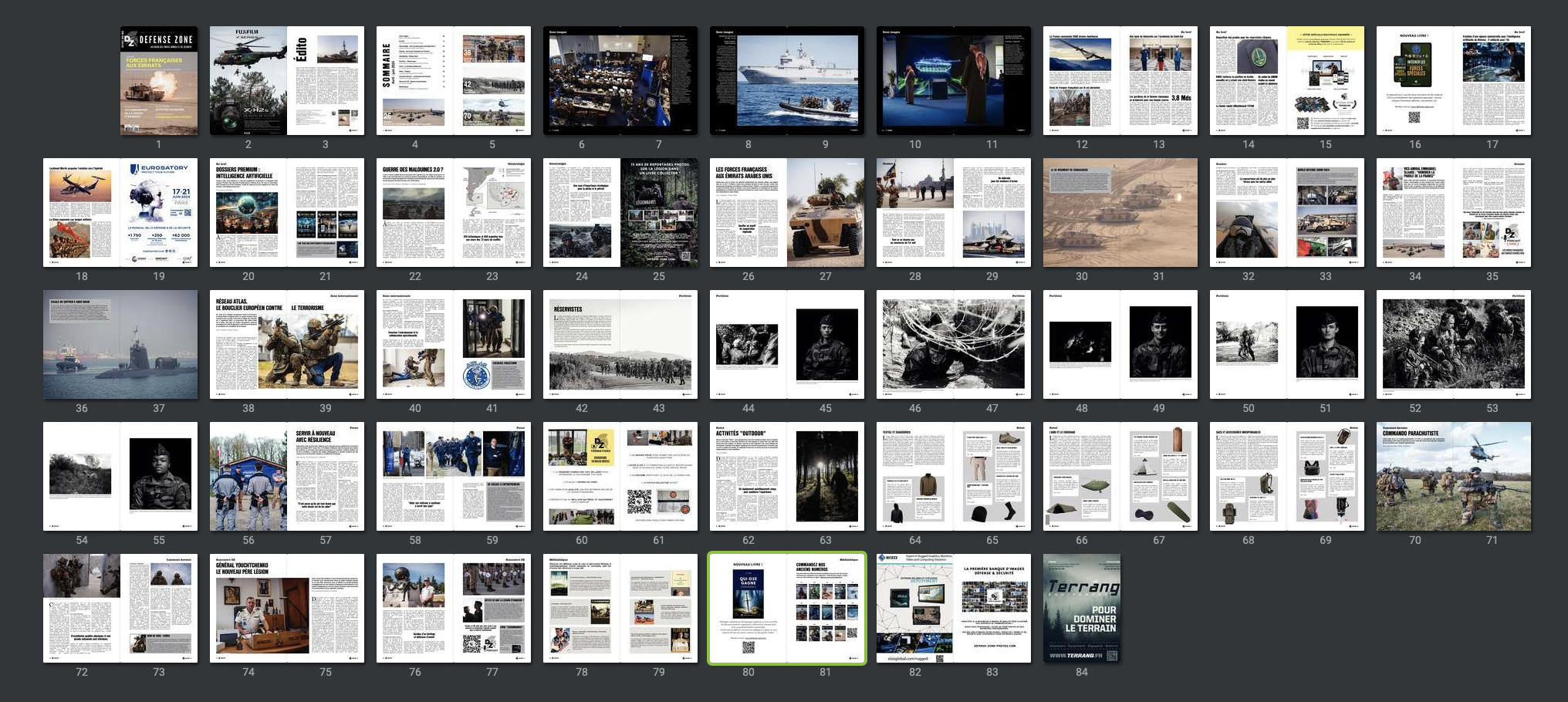The width and height of the screenshot is (1568, 702).
Task: Select the warship photo spread, page 8
Action: [x=749, y=81]
